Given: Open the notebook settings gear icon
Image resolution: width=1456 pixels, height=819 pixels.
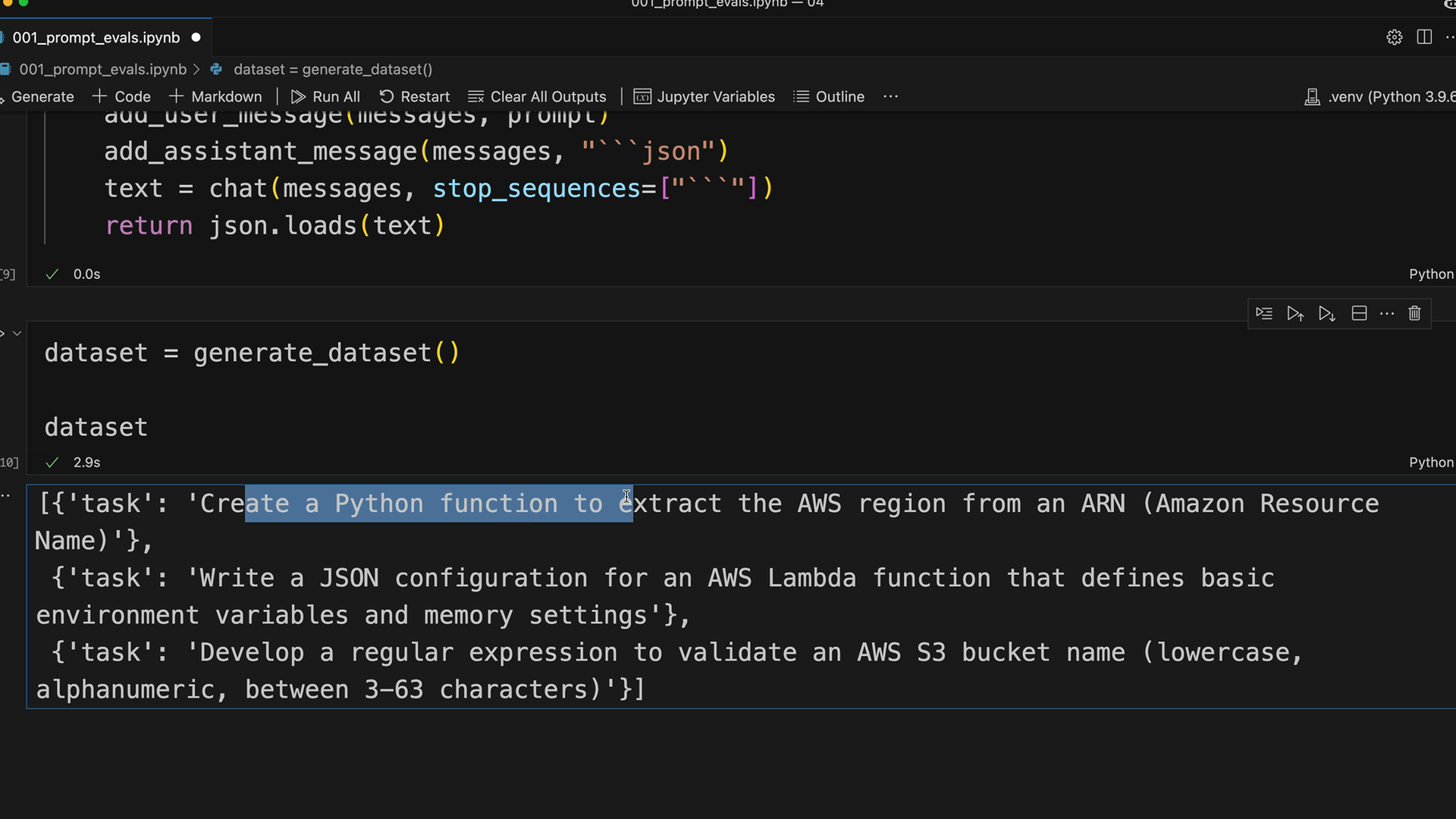Looking at the screenshot, I should tap(1394, 37).
